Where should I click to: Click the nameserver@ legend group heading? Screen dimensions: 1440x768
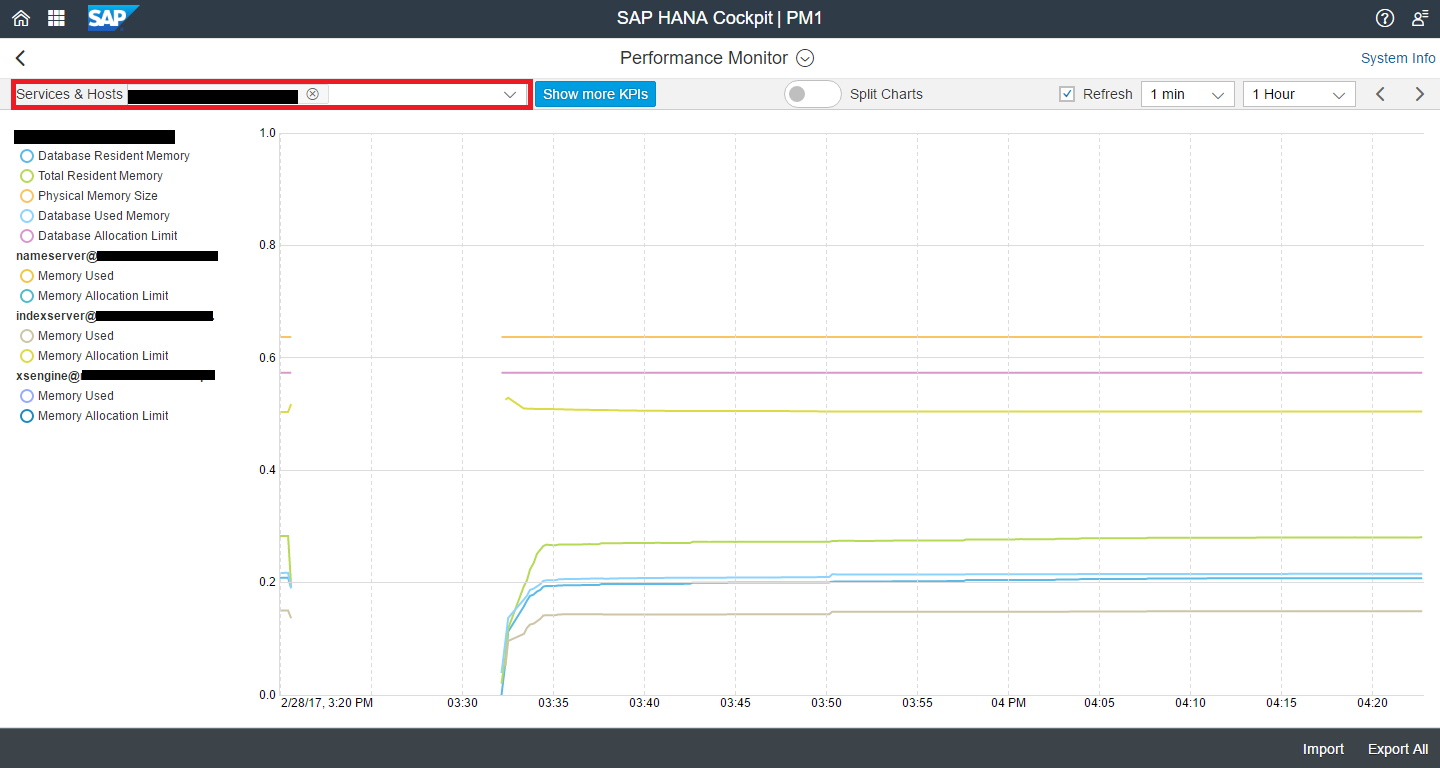(117, 256)
